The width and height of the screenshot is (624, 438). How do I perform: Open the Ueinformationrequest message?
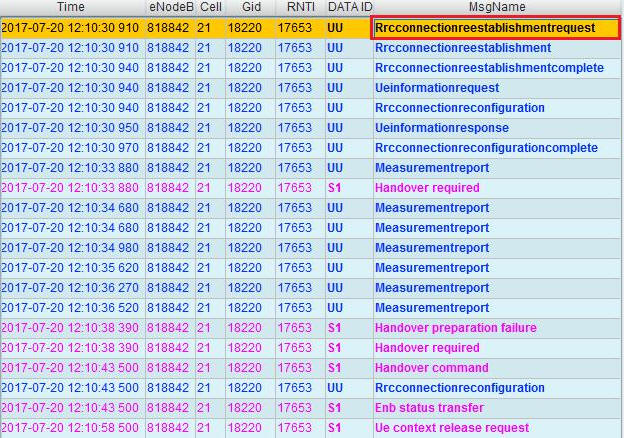434,88
